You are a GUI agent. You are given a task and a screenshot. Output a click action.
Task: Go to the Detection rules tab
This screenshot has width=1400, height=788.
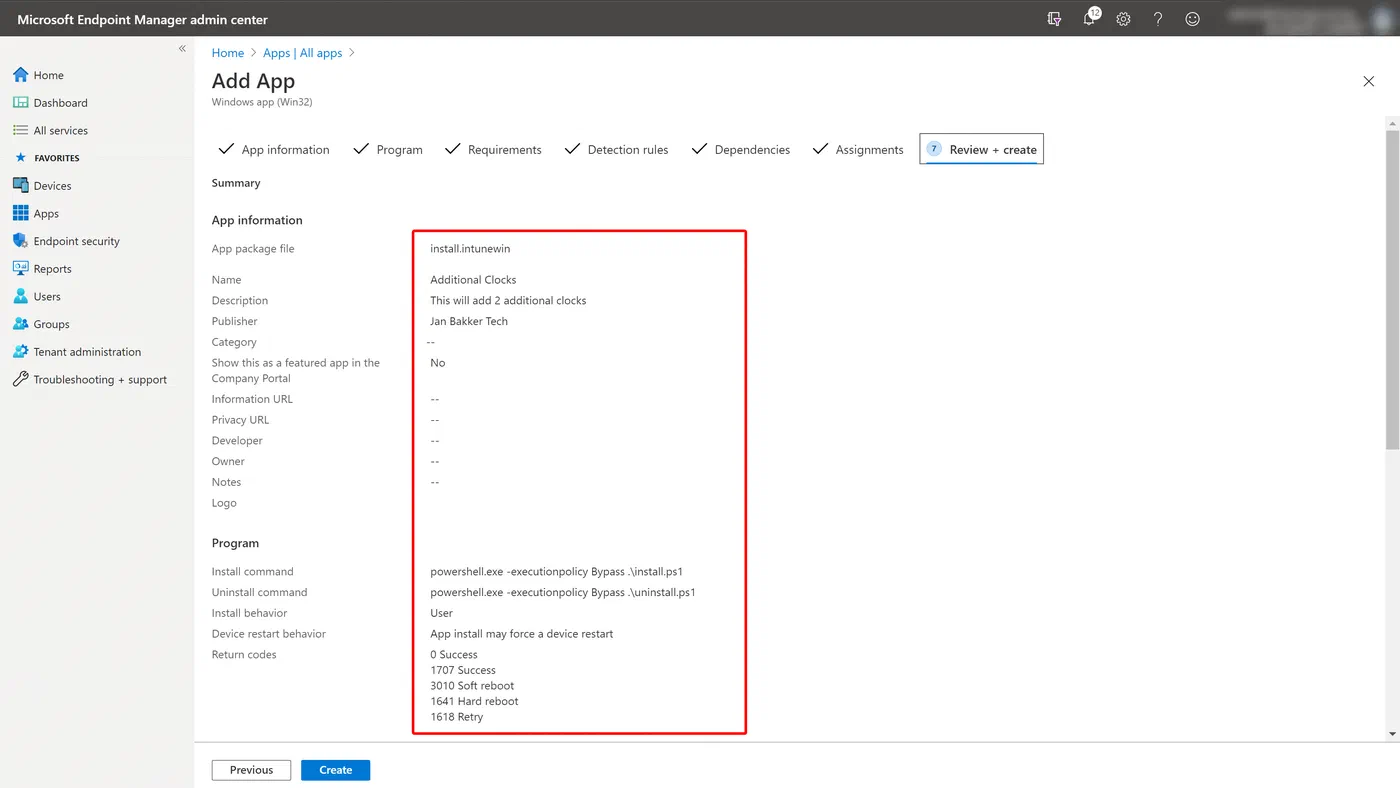pos(616,149)
